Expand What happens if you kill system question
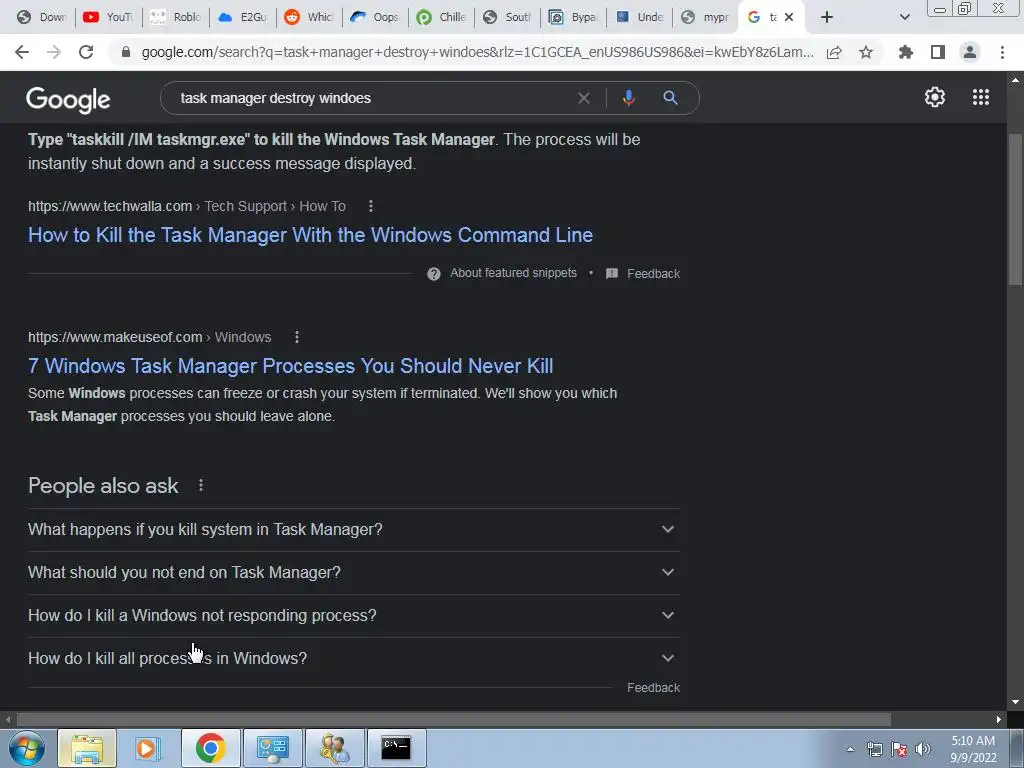The height and width of the screenshot is (768, 1024). (x=354, y=530)
